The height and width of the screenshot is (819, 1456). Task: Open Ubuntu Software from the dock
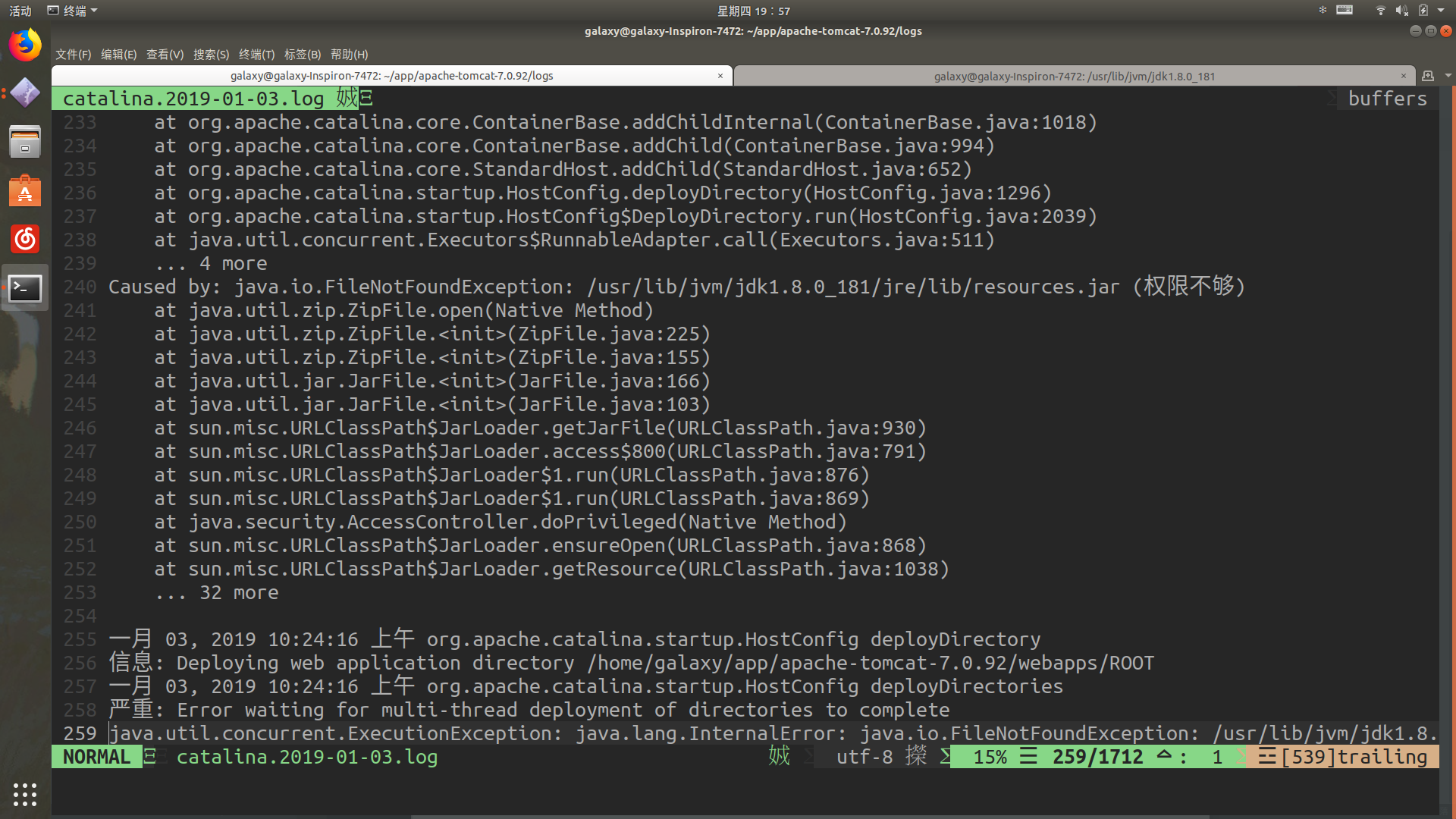click(x=25, y=191)
